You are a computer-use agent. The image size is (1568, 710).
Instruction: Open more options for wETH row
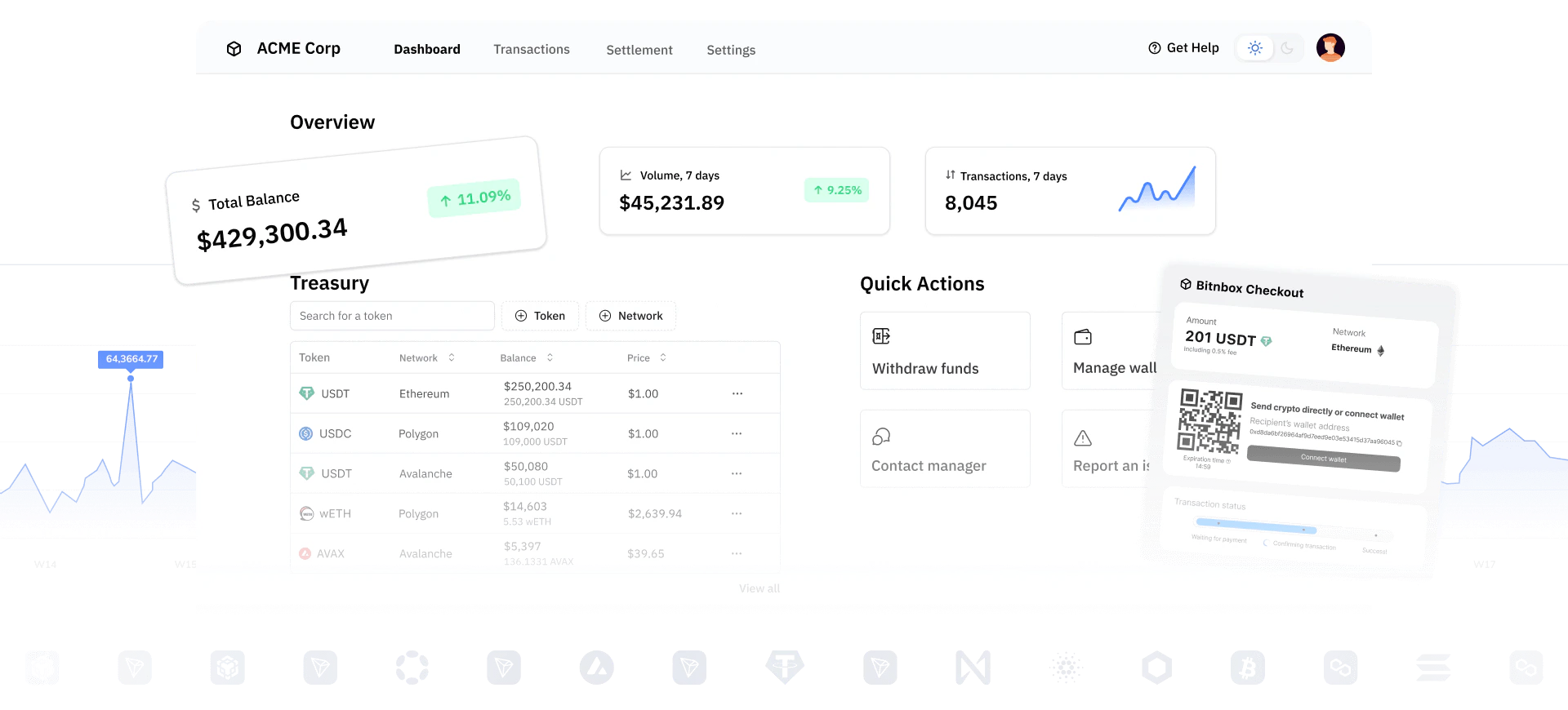737,513
